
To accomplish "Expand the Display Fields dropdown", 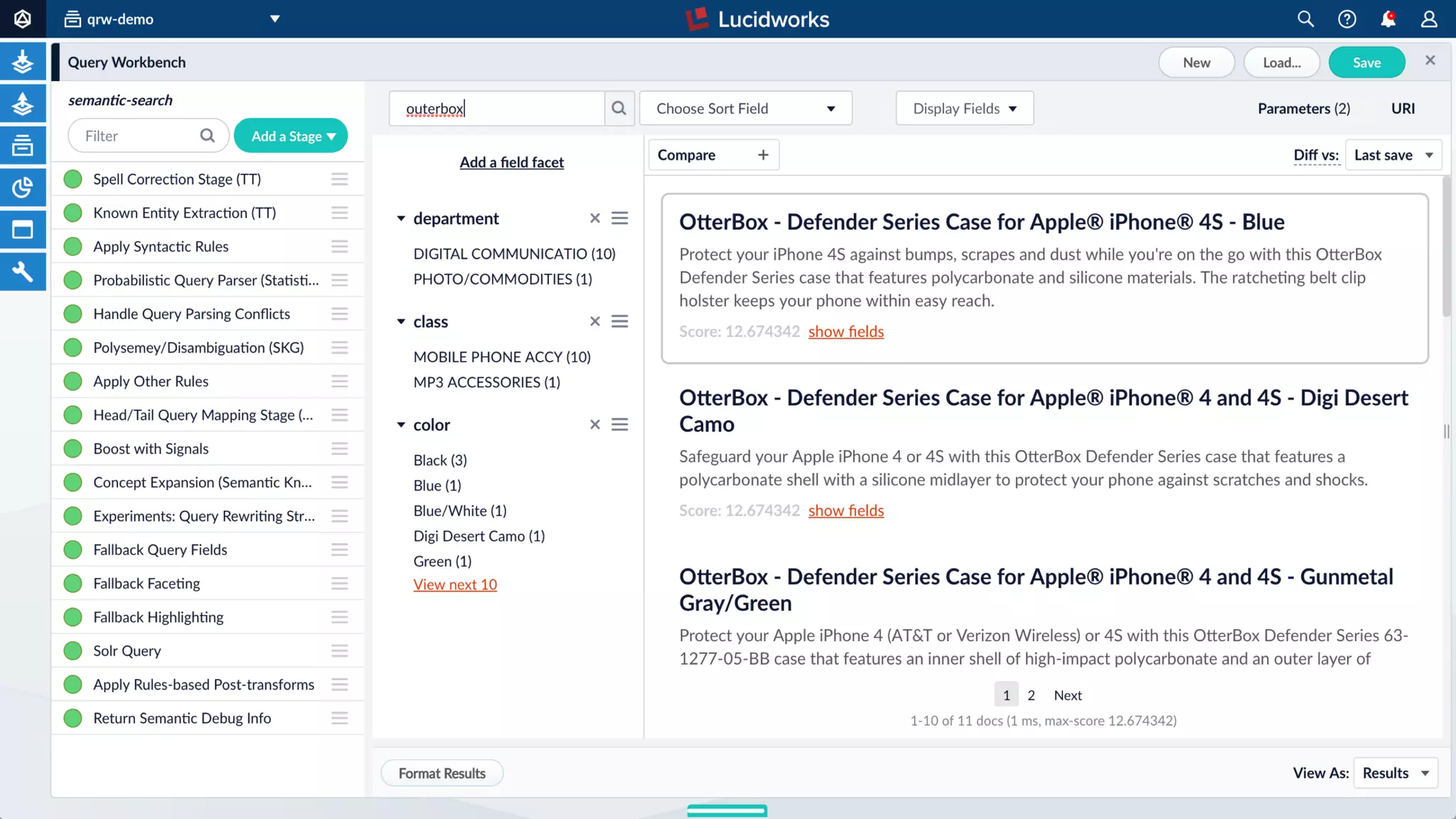I will tap(964, 109).
